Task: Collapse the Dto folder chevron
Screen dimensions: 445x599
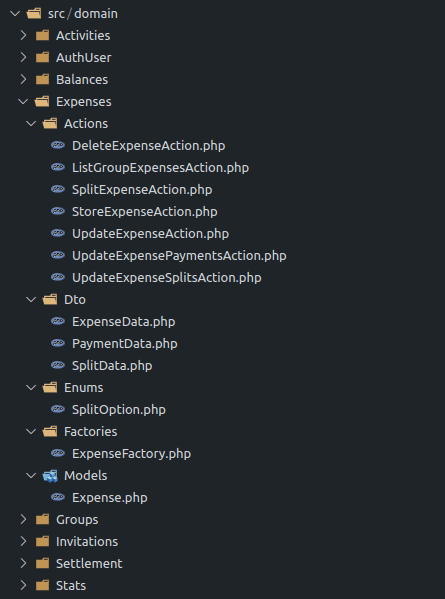Action: pos(31,300)
